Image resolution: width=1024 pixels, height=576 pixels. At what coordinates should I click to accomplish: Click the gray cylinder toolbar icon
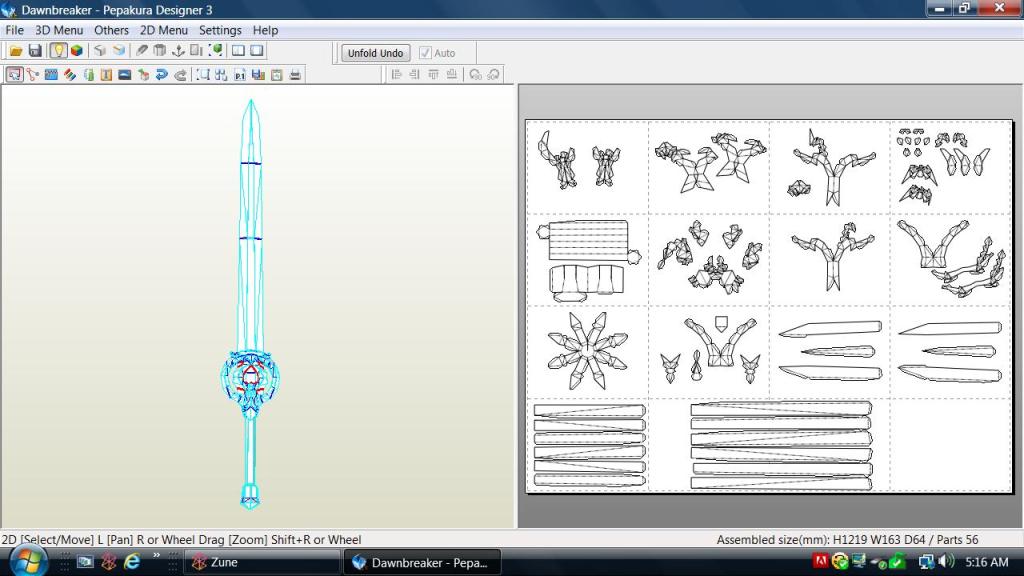[x=159, y=51]
